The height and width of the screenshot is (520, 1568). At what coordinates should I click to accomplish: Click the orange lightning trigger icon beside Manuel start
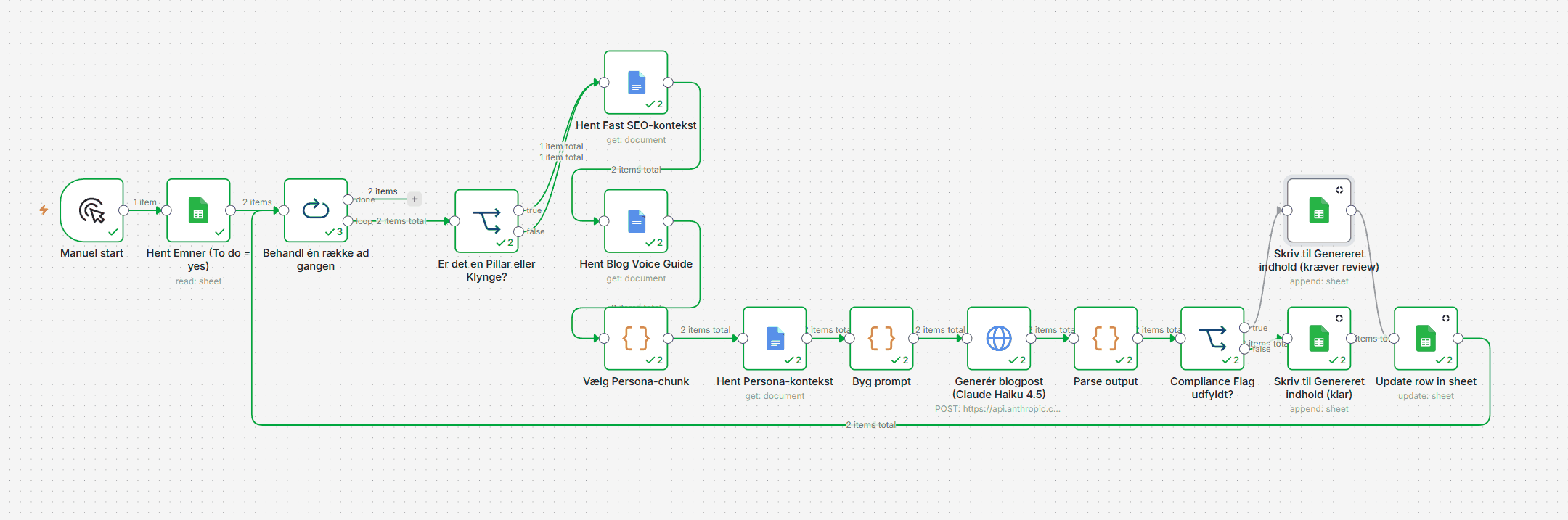44,210
